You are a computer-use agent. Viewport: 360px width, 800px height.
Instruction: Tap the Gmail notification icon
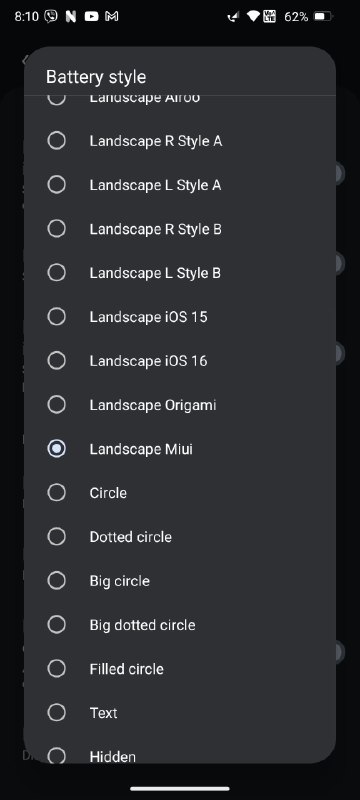point(111,16)
